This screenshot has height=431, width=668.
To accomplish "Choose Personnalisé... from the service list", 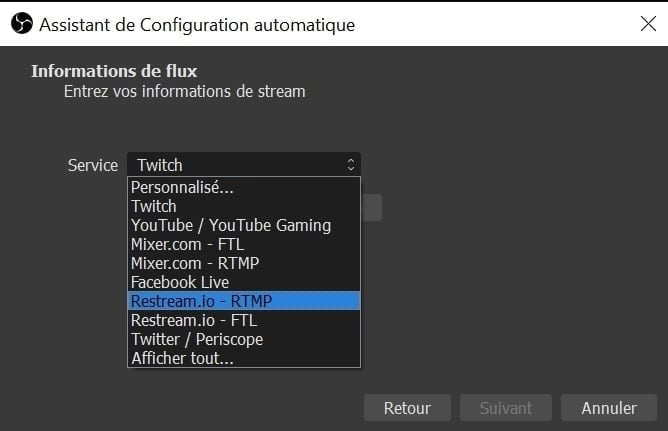I will [x=244, y=187].
